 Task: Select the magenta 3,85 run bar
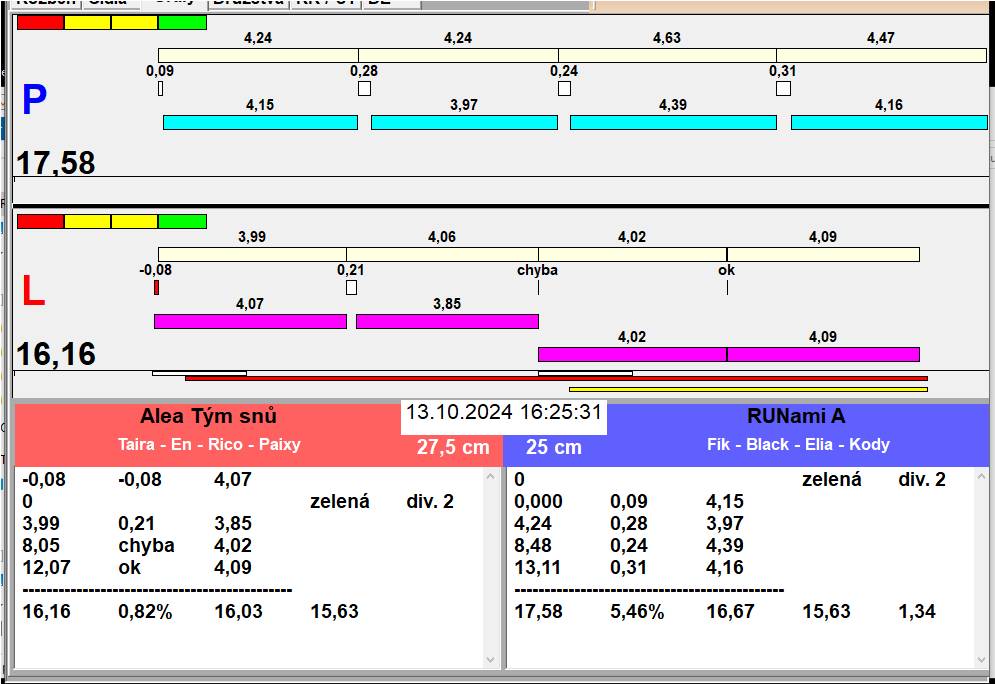[447, 321]
